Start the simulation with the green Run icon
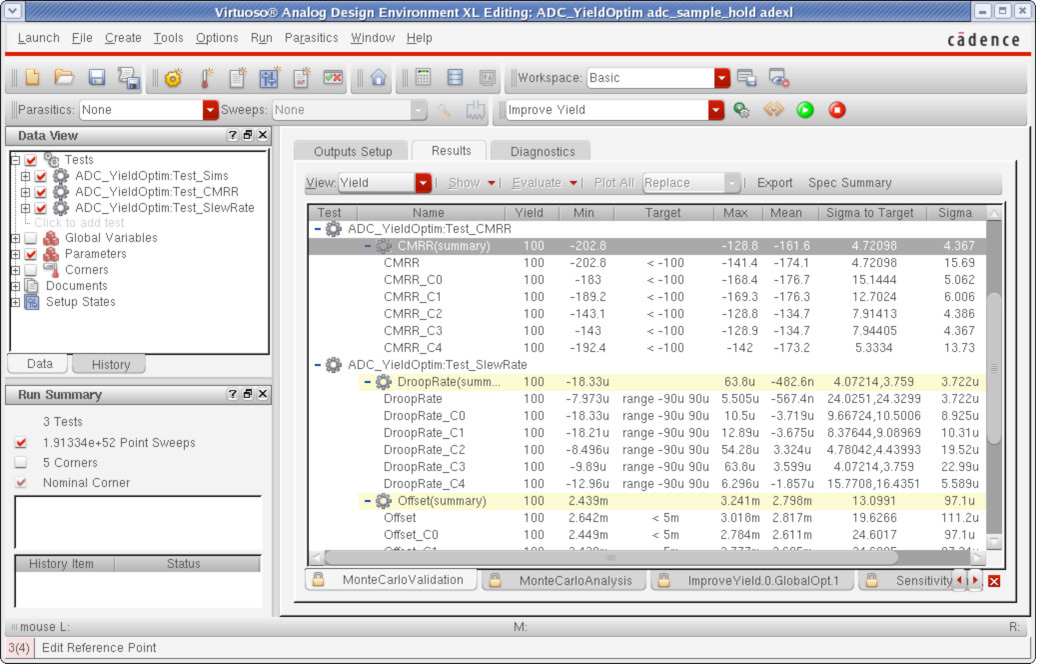This screenshot has width=1037, height=664. (806, 110)
